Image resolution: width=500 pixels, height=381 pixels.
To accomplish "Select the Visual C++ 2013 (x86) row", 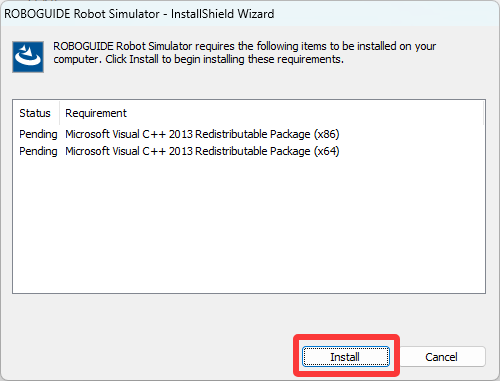I will 179,134.
